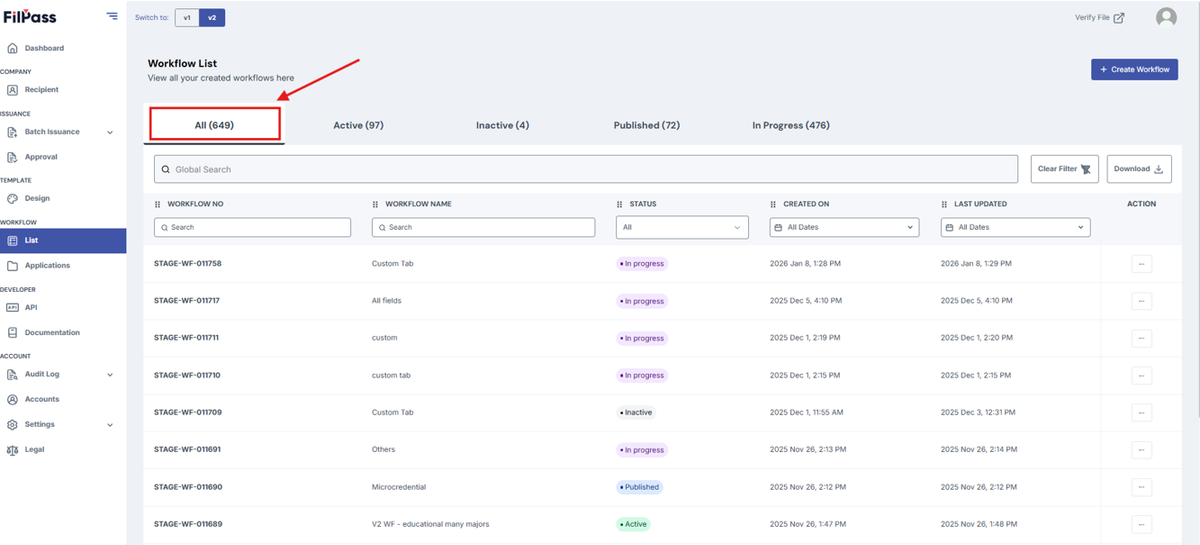The height and width of the screenshot is (545, 1200).
Task: Click the Verify File external link icon
Action: tap(1119, 17)
